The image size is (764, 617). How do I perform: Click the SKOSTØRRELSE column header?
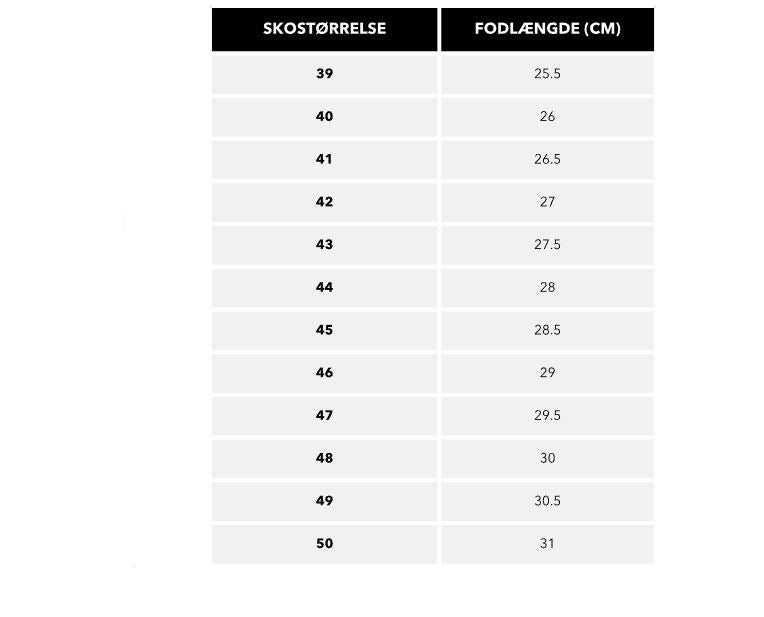[x=324, y=29]
